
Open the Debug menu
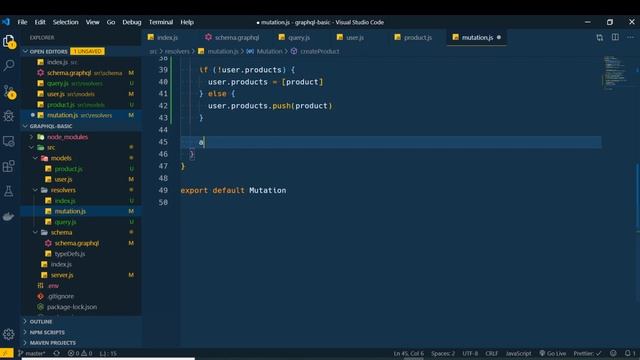click(x=132, y=22)
